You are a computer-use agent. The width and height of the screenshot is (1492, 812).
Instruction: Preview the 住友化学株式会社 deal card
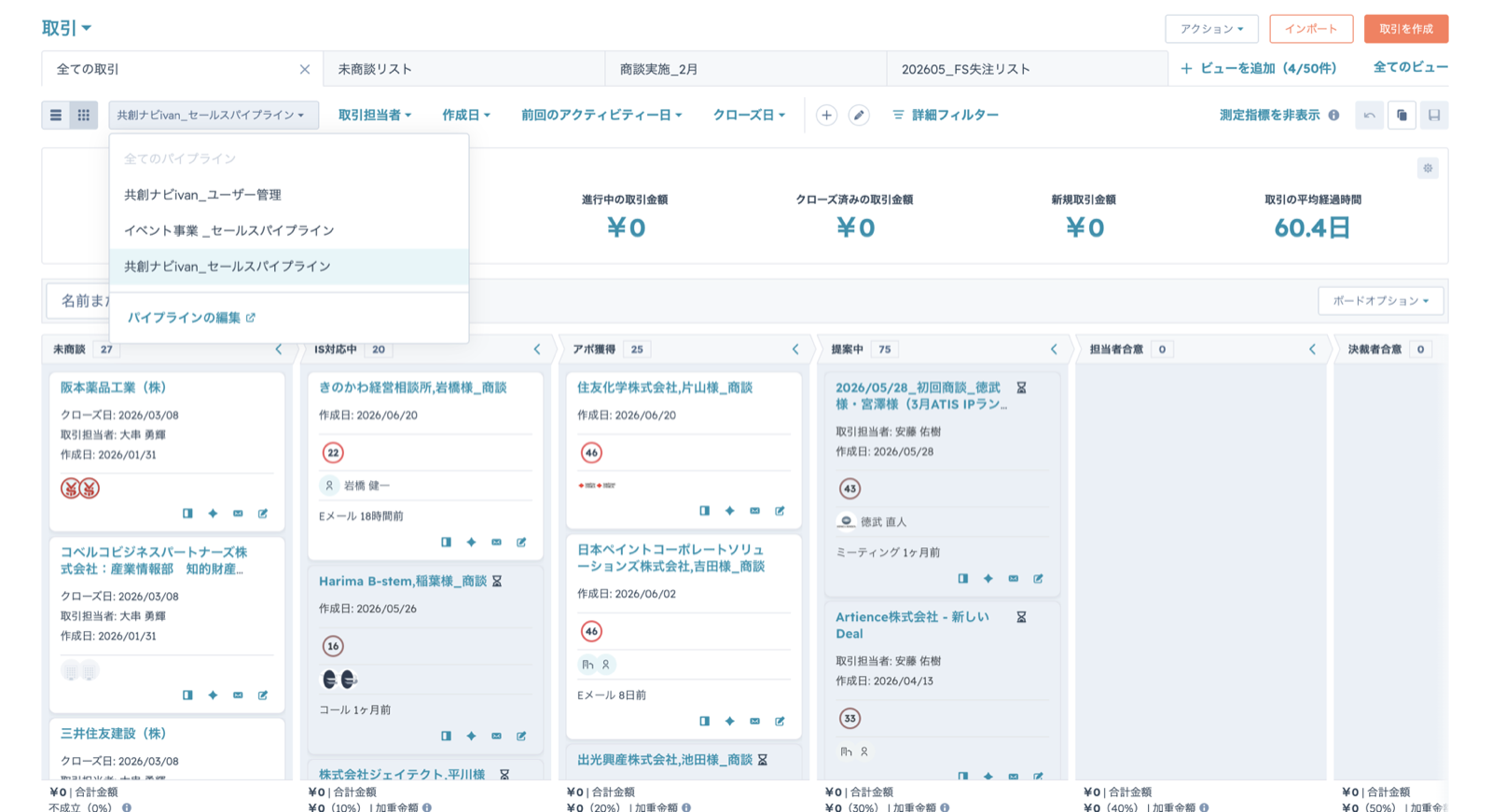coord(704,511)
